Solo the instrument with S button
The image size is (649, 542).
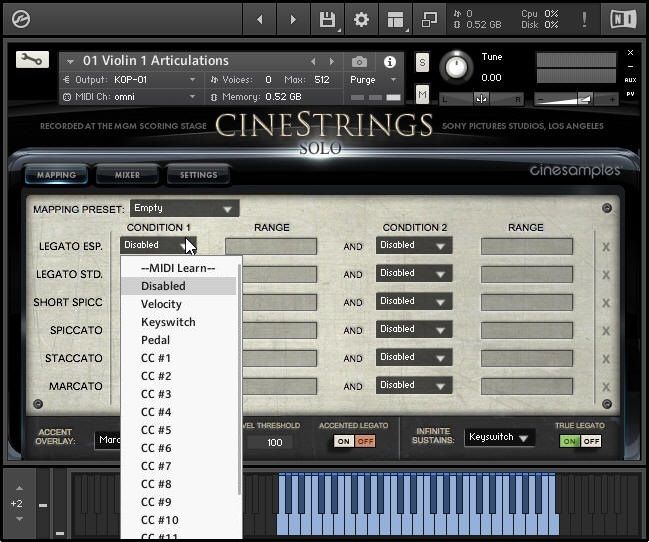422,63
